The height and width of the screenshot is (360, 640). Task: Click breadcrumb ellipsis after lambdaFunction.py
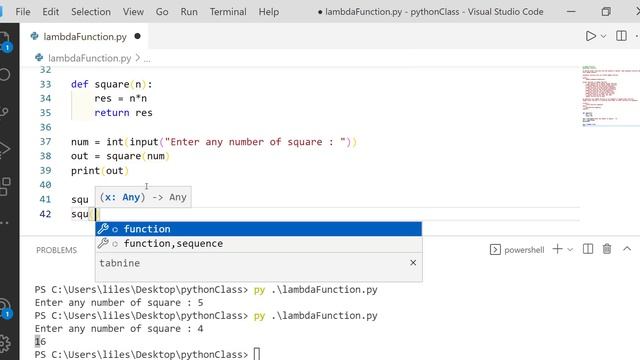[x=147, y=59]
